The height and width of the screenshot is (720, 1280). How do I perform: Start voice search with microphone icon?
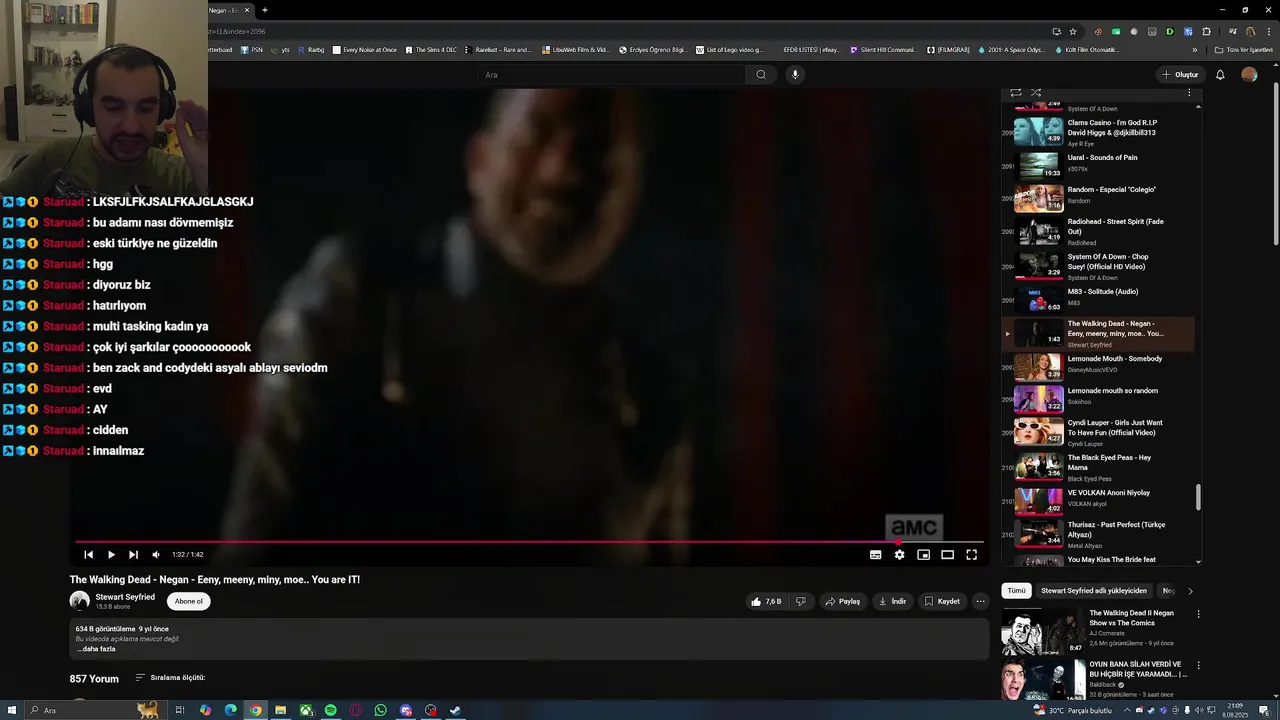tap(795, 75)
